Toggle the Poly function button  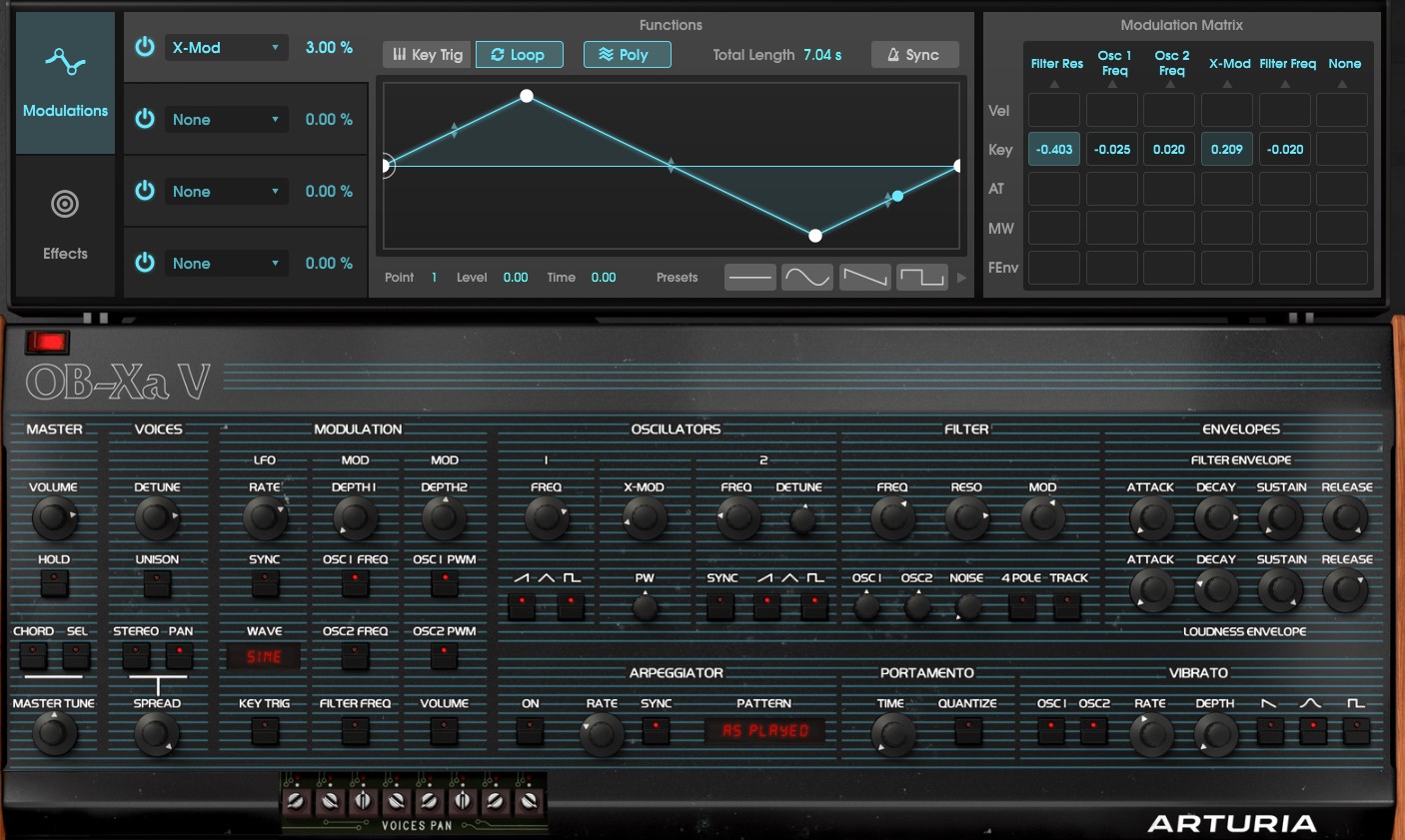coord(627,55)
